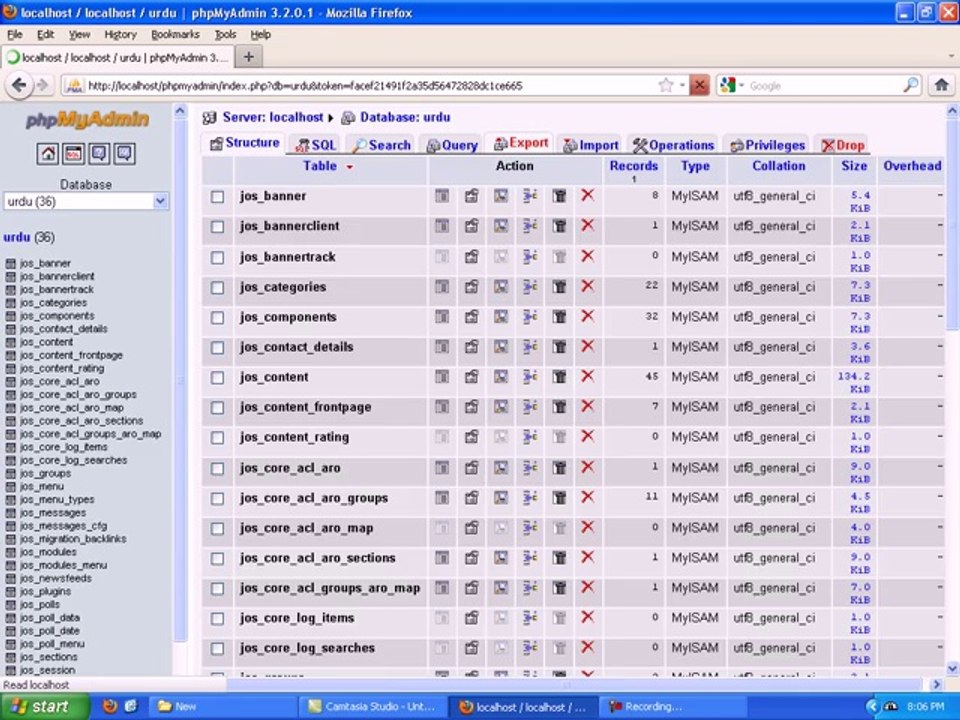Open the tab list dropdown arrow
Viewport: 960px width, 720px height.
(951, 56)
